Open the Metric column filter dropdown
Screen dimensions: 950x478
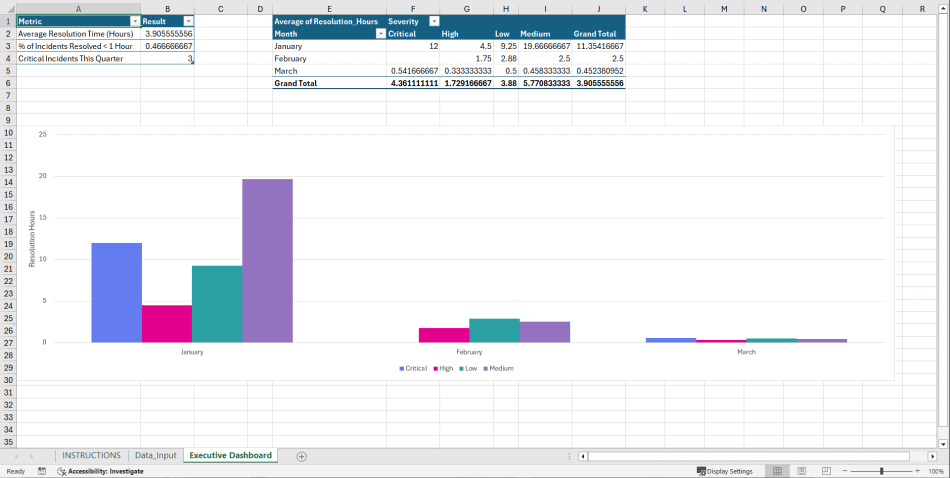click(135, 21)
